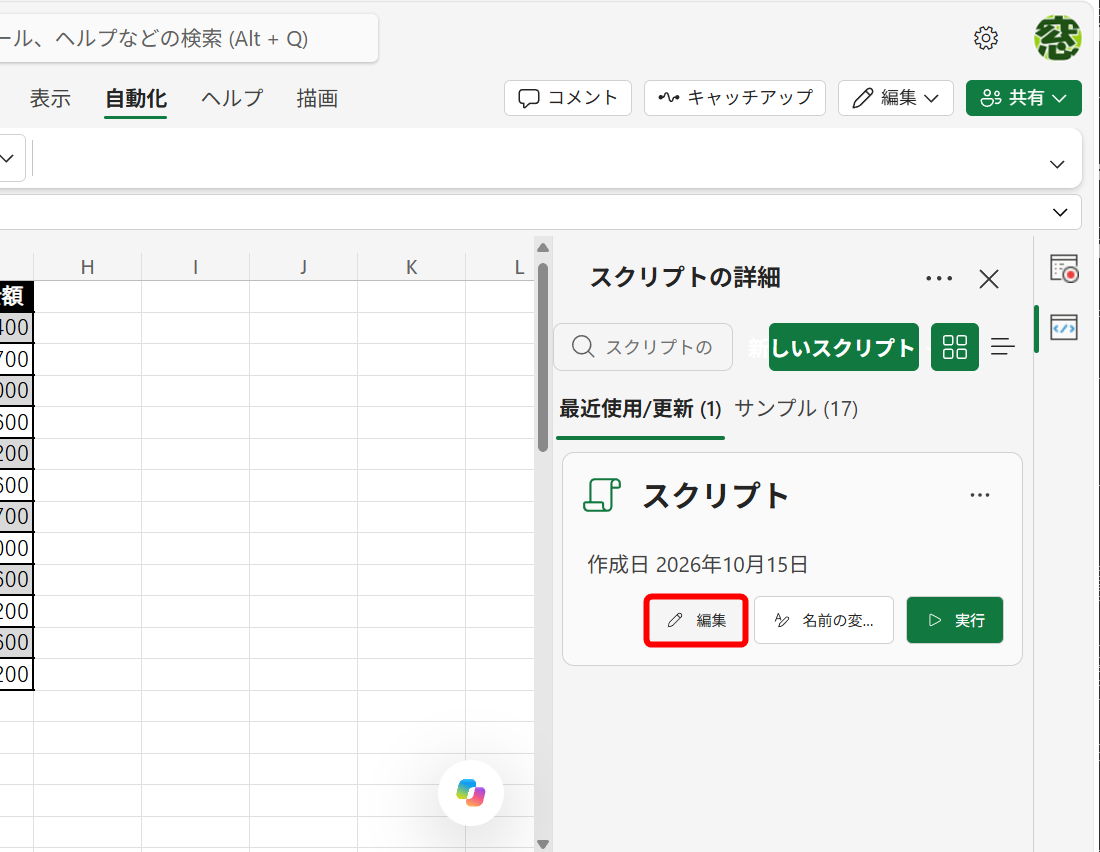The image size is (1100, 852).
Task: Open the 共有 share dropdown
Action: [1024, 98]
